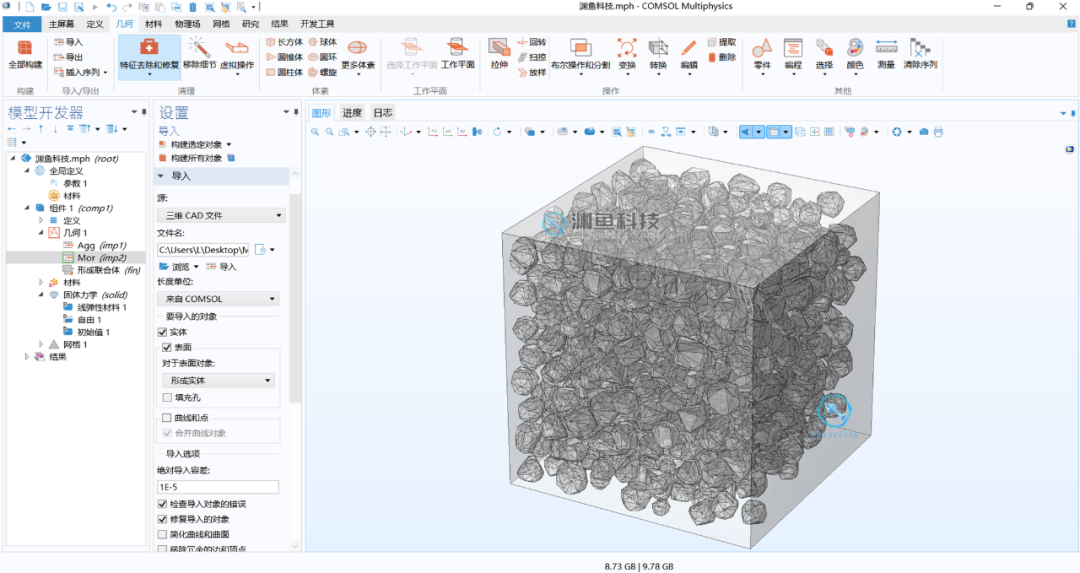Select the Remove Details (移除细节) wand icon

(199, 48)
